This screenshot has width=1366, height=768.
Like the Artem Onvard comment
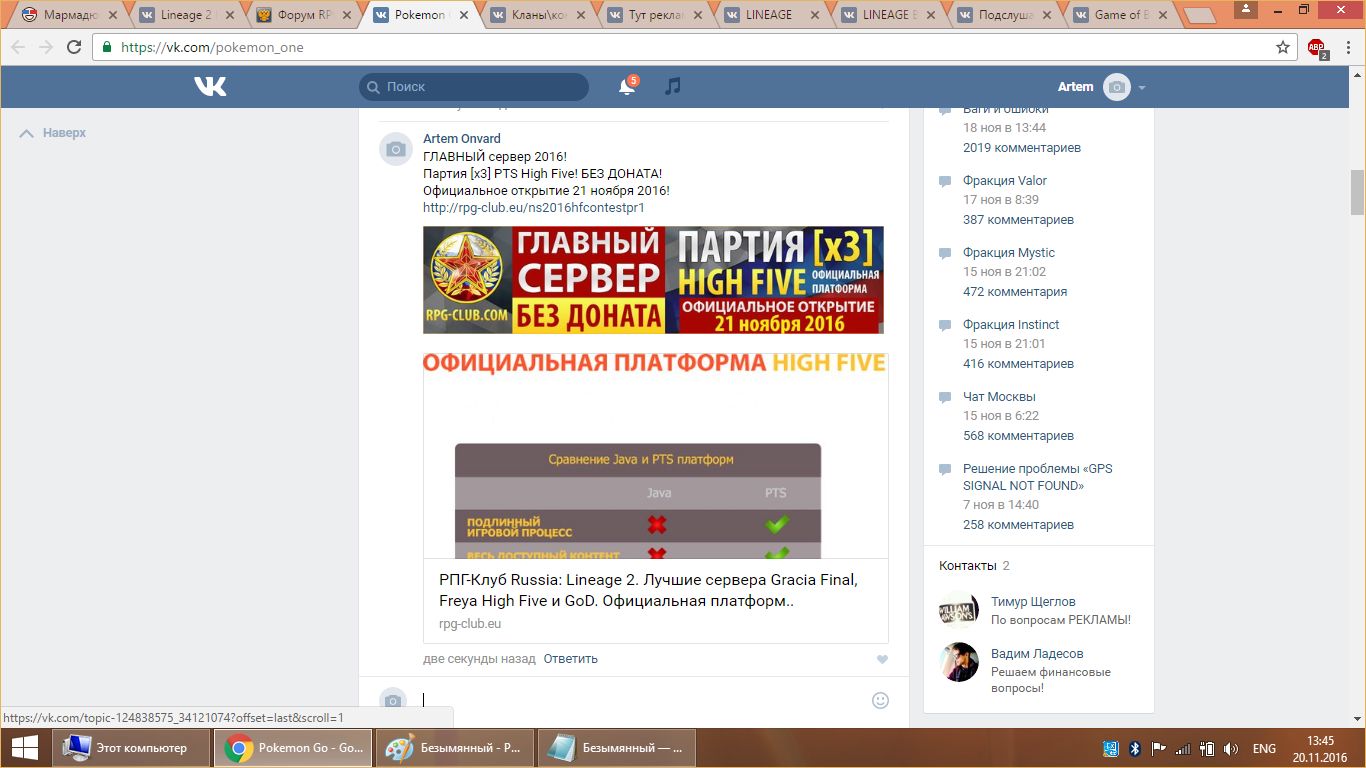881,660
